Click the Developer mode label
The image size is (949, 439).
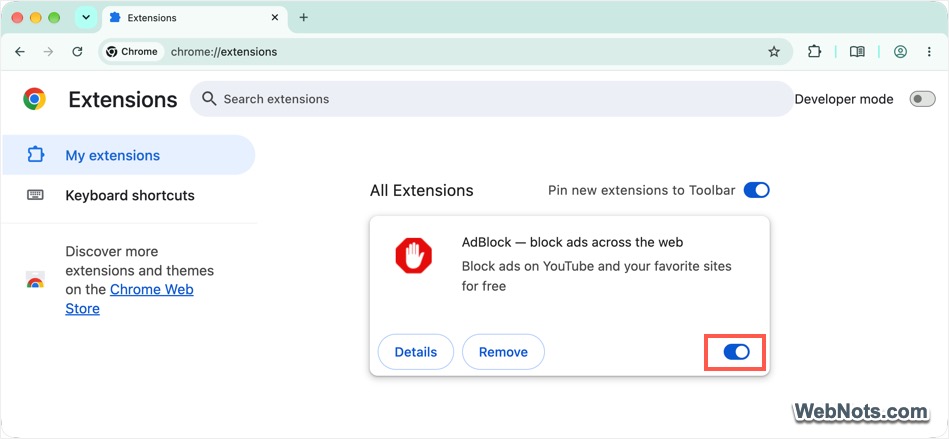click(844, 99)
